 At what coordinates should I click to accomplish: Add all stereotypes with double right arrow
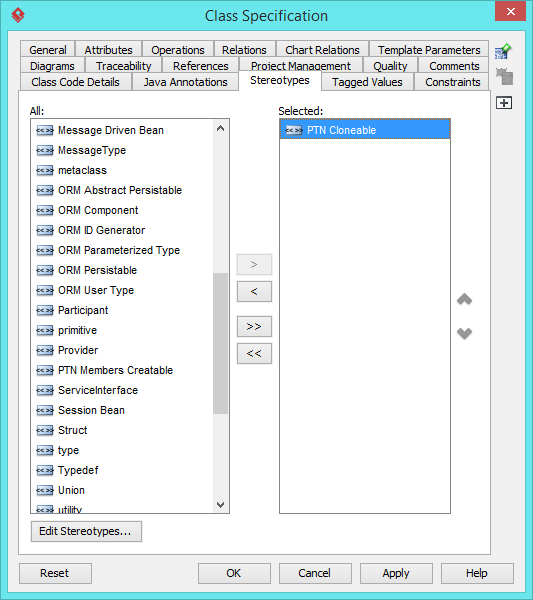tap(254, 326)
